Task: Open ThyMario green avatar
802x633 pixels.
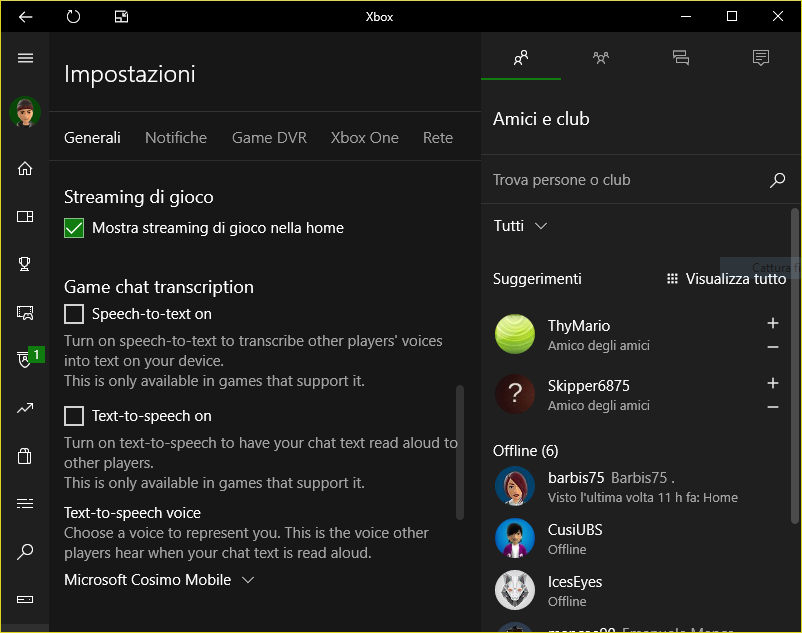Action: [515, 334]
